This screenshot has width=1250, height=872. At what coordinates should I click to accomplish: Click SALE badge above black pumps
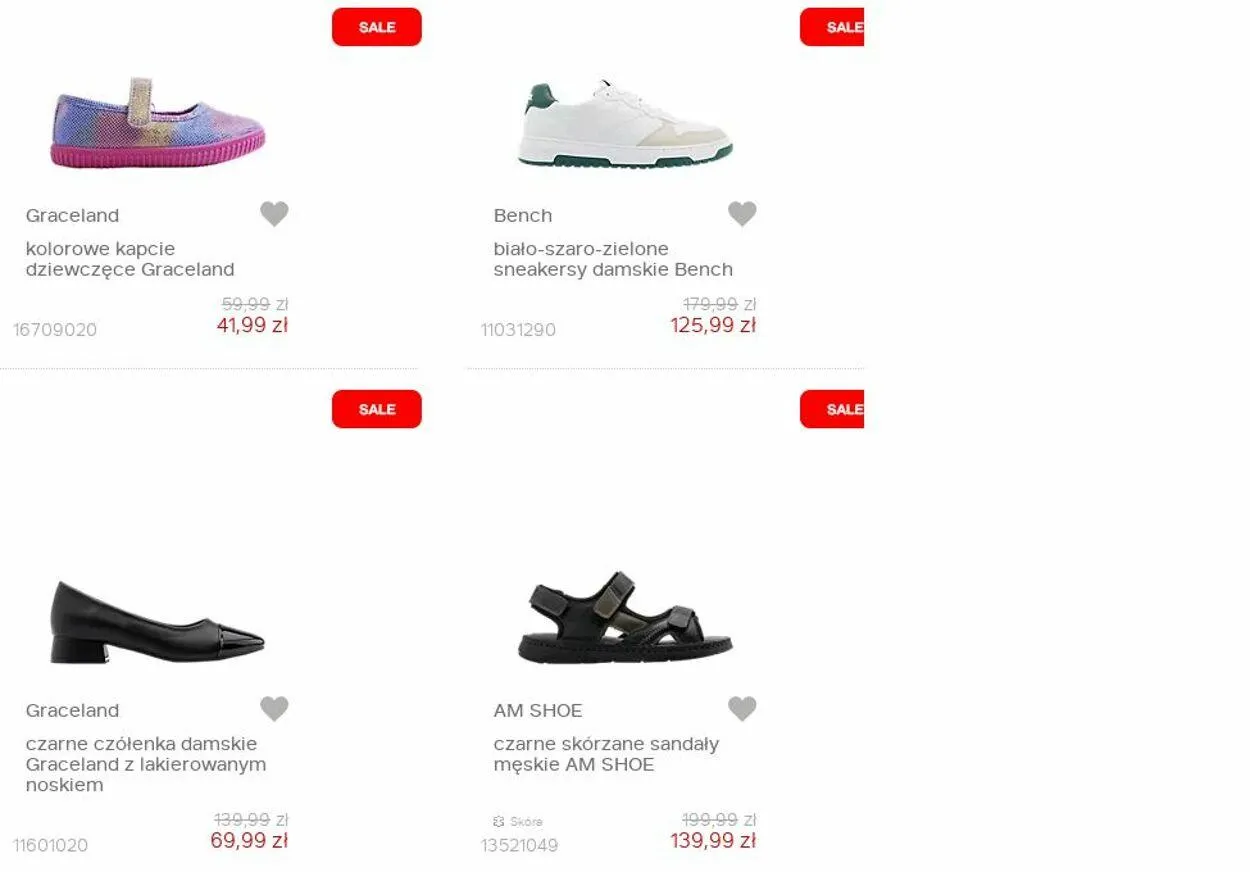(x=377, y=409)
